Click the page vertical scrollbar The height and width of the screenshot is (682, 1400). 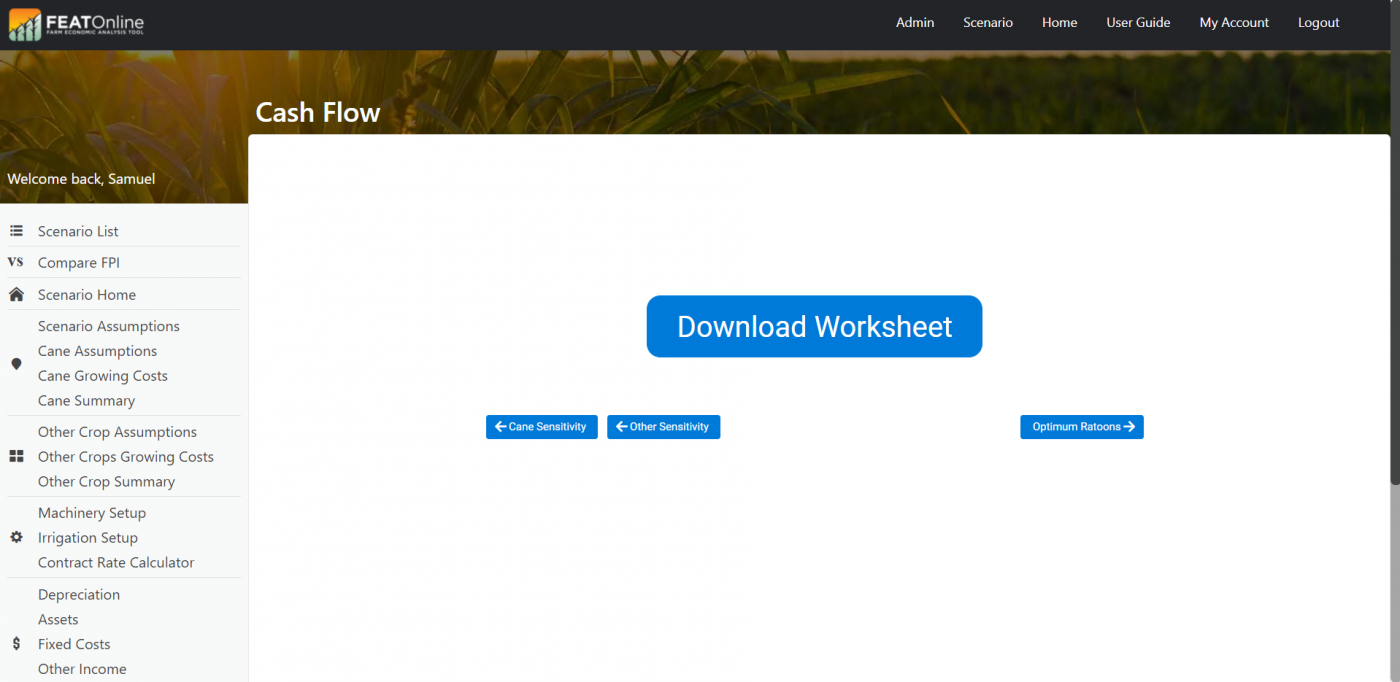1394,300
